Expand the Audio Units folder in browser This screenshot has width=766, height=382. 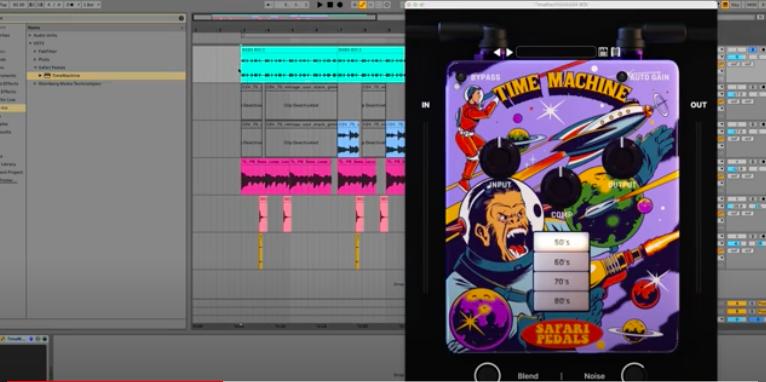click(x=30, y=35)
